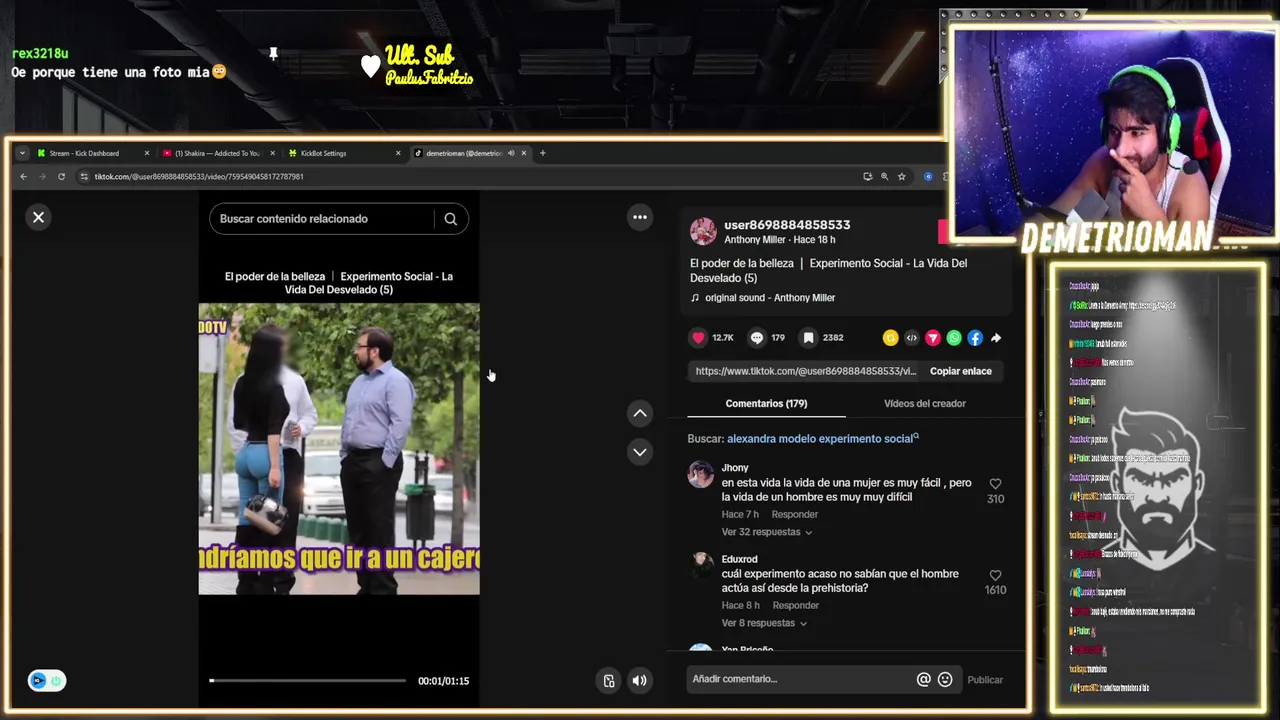1280x720 pixels.
Task: Close the Stream - Kick Dashboard tab
Action: click(x=147, y=153)
